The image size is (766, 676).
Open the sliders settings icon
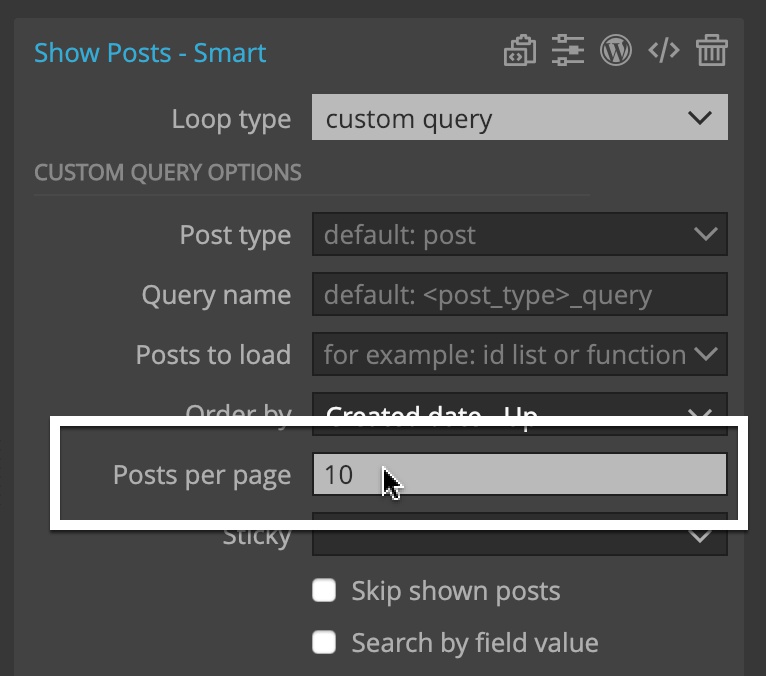click(568, 50)
